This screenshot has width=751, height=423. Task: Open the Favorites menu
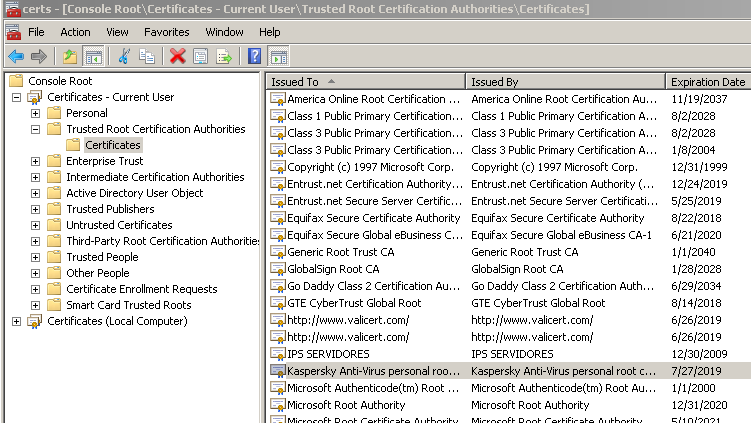point(167,32)
